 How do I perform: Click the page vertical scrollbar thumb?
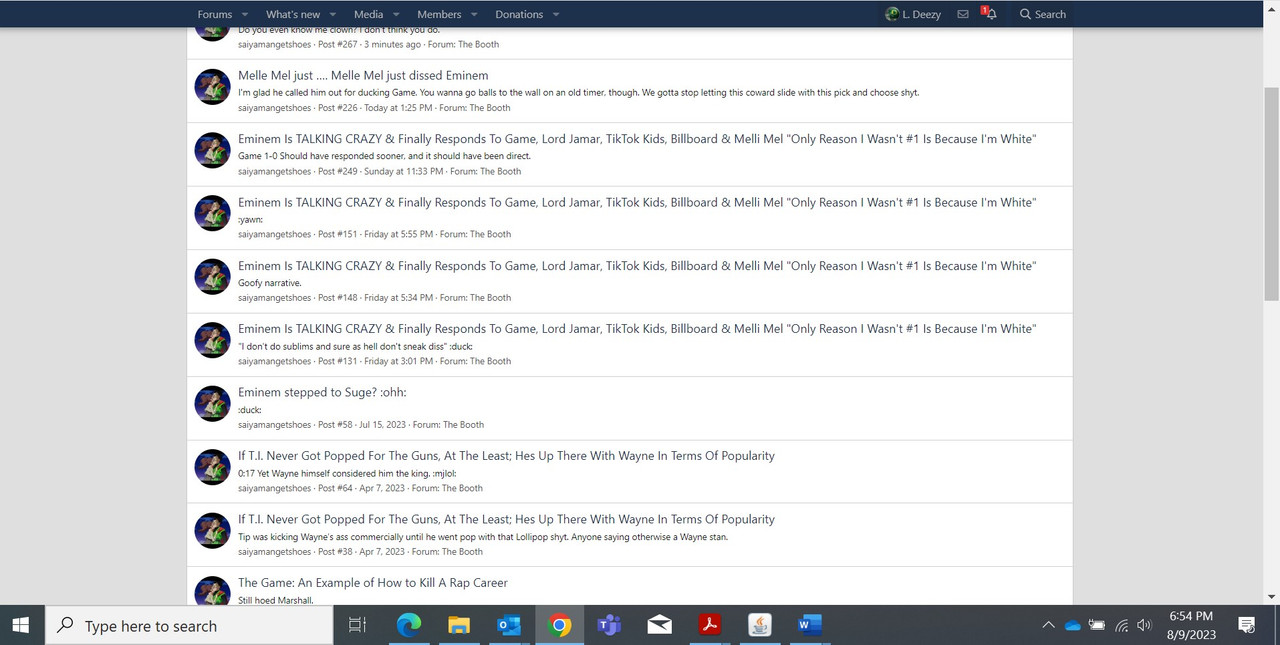pyautogui.click(x=1272, y=193)
